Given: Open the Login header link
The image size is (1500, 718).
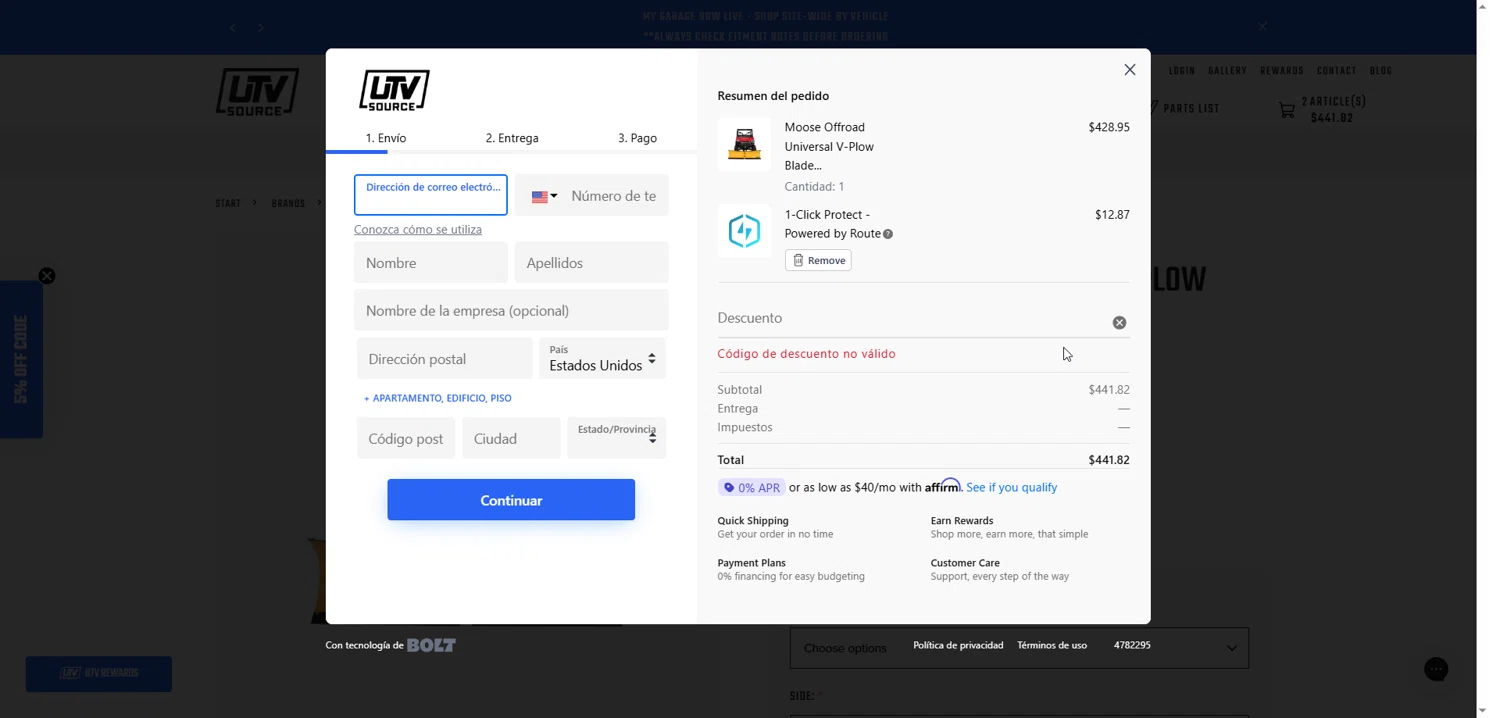Looking at the screenshot, I should tap(1182, 72).
